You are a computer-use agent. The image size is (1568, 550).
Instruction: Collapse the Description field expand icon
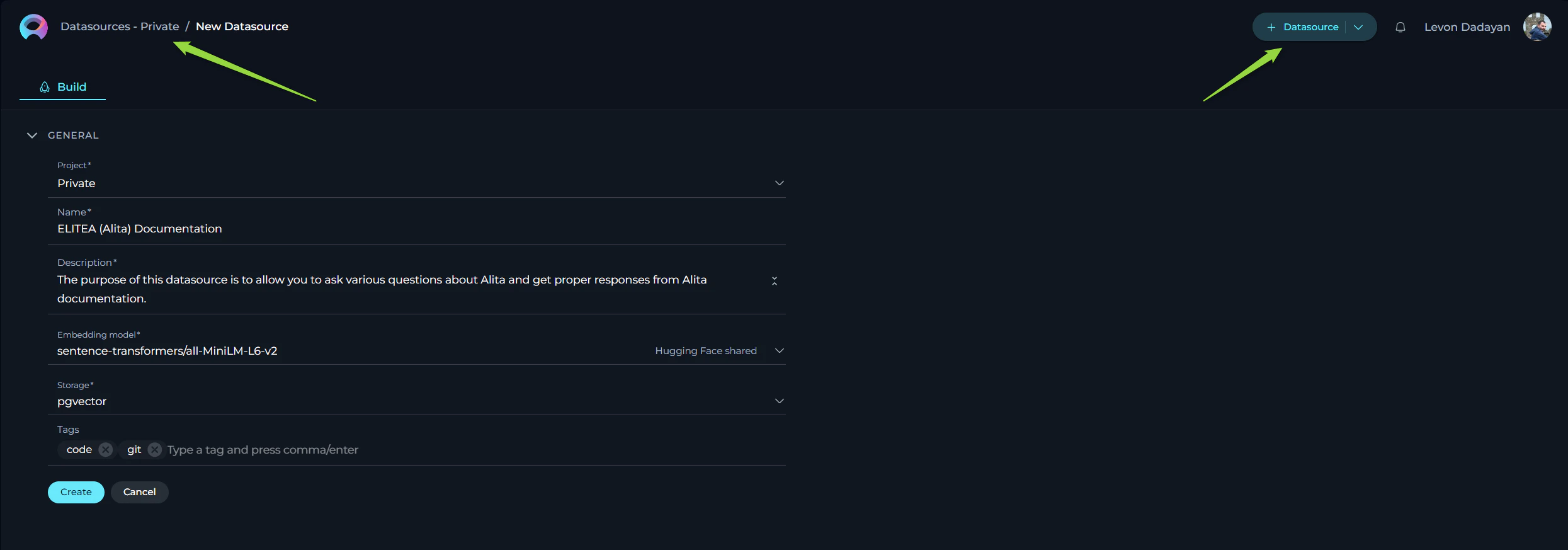click(x=775, y=281)
